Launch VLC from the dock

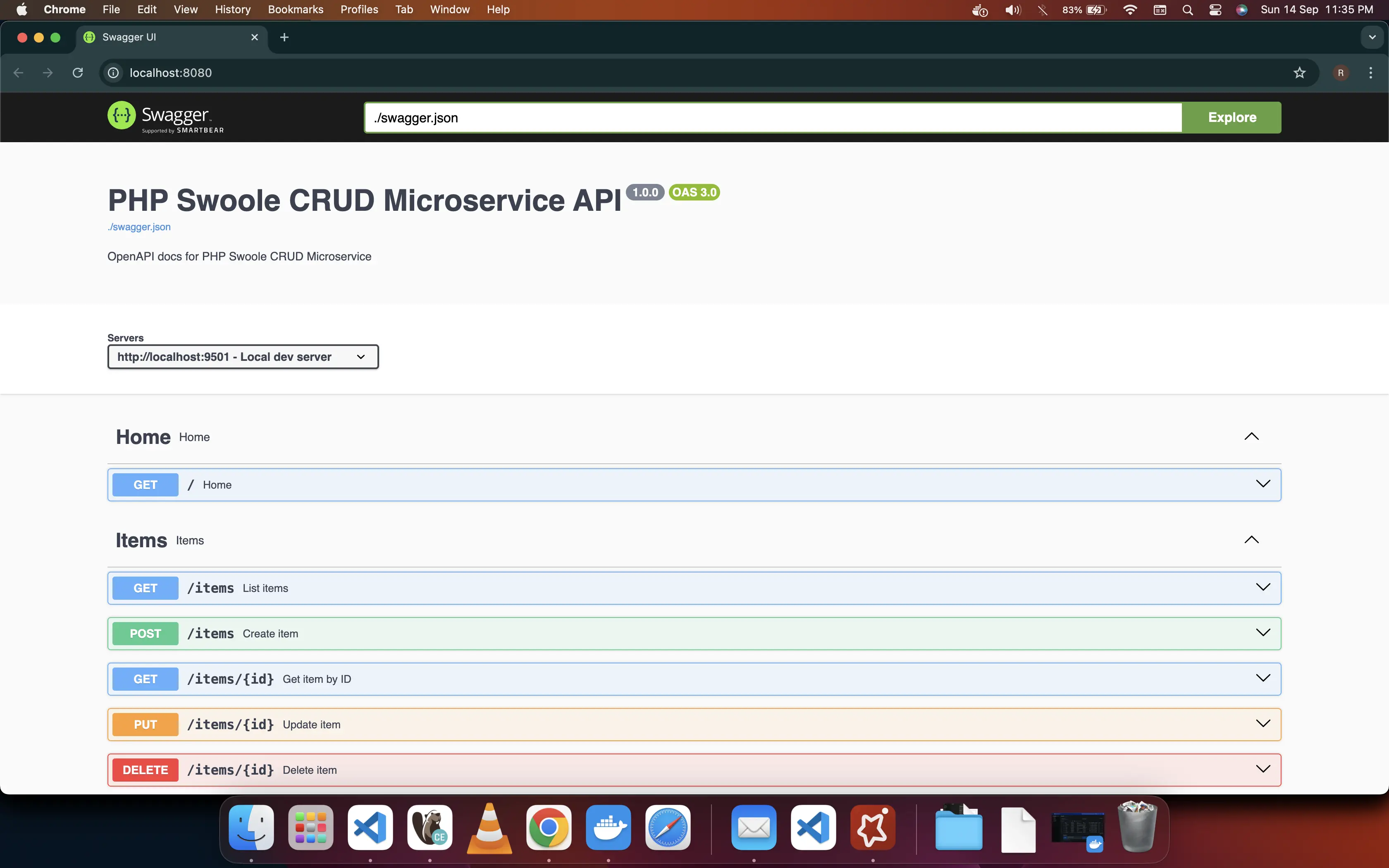(489, 827)
